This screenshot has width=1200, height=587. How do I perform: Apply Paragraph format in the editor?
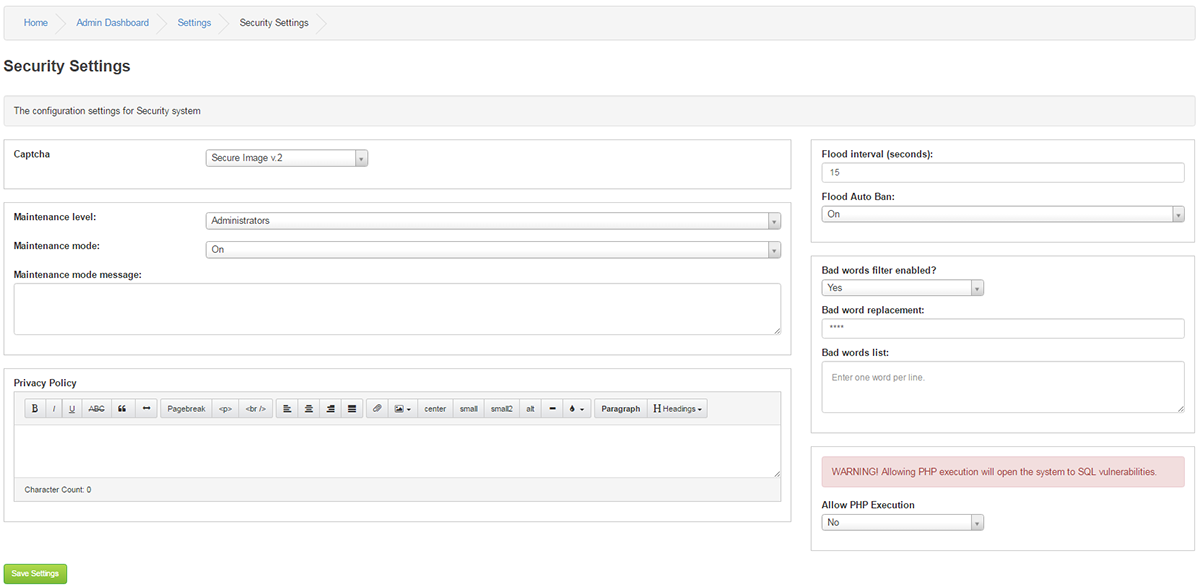coord(621,408)
